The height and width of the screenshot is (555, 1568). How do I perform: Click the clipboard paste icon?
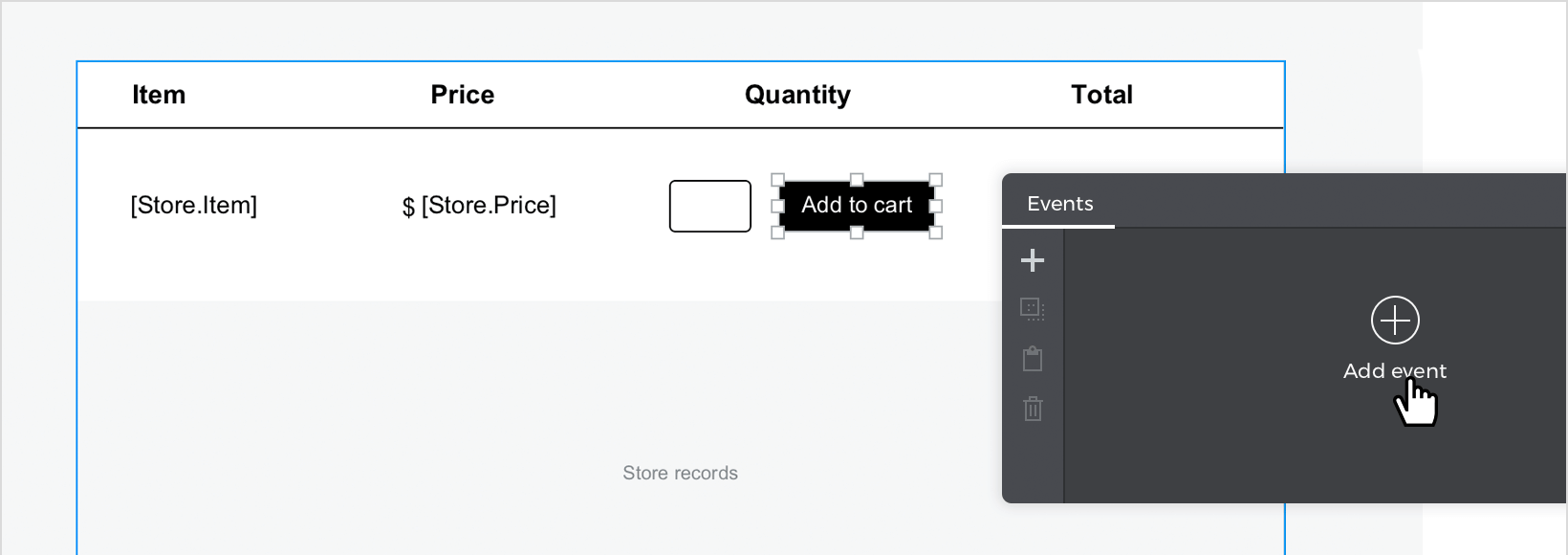(x=1033, y=359)
